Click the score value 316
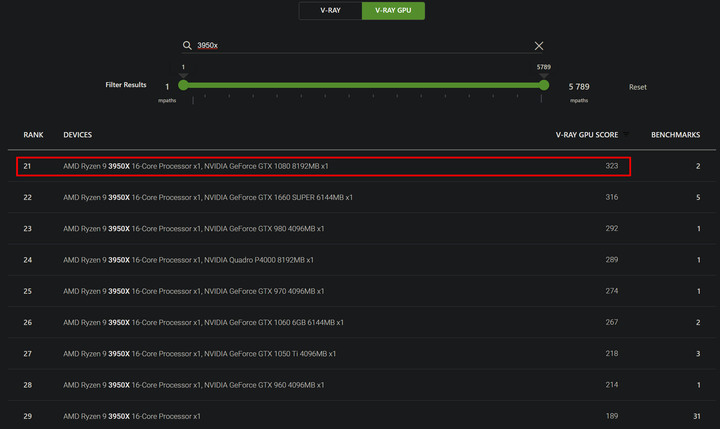 click(x=611, y=197)
